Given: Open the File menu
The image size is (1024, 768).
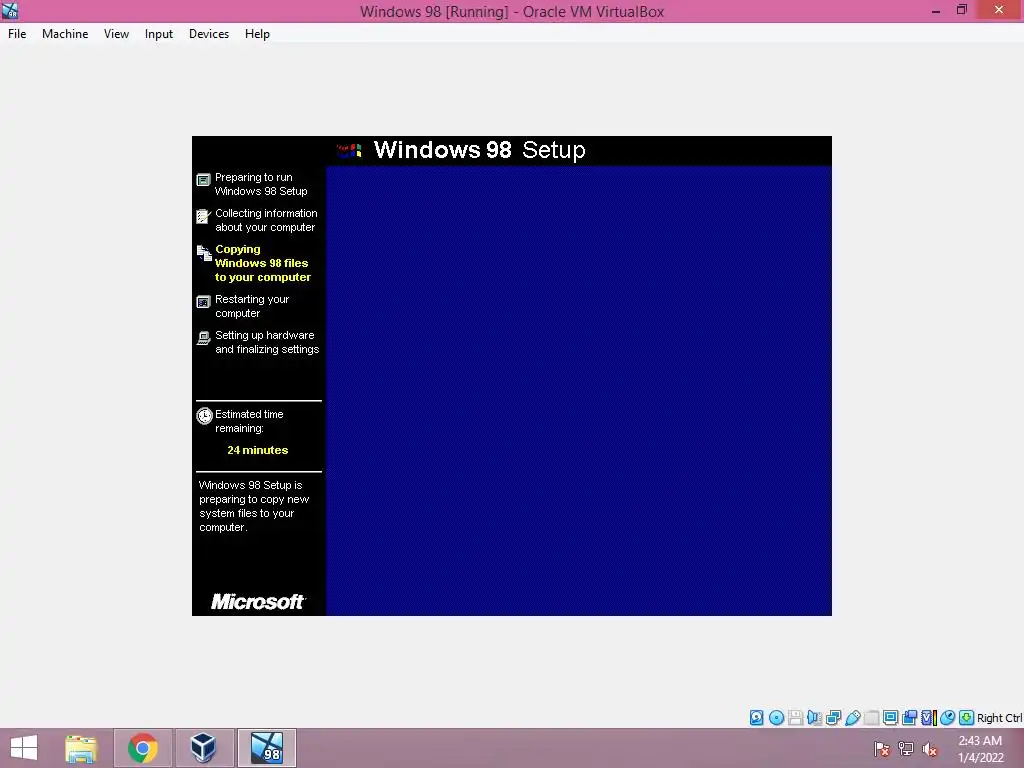Looking at the screenshot, I should click(x=17, y=34).
